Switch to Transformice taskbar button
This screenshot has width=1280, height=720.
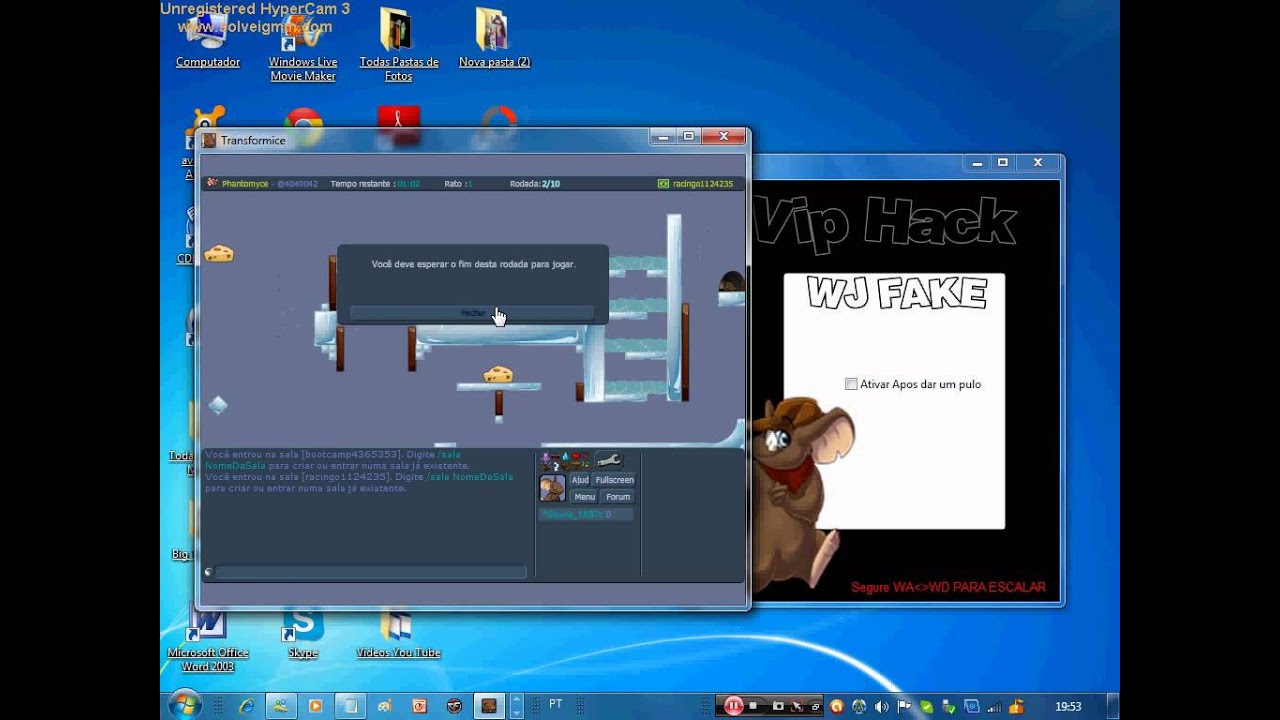pos(489,706)
